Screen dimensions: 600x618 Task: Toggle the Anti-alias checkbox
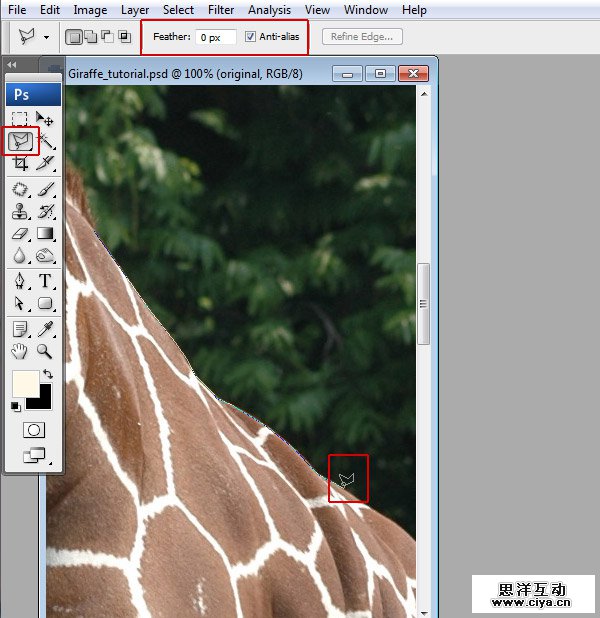point(250,37)
